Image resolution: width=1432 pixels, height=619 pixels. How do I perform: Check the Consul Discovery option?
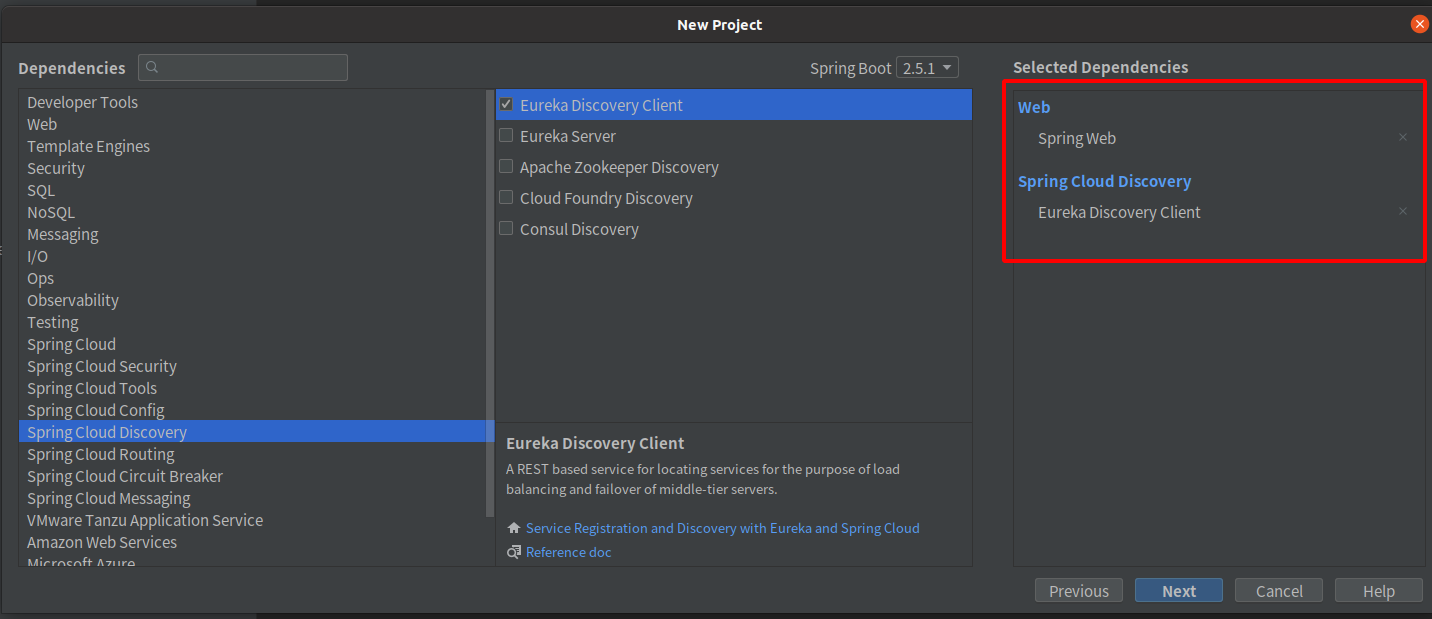pos(506,229)
